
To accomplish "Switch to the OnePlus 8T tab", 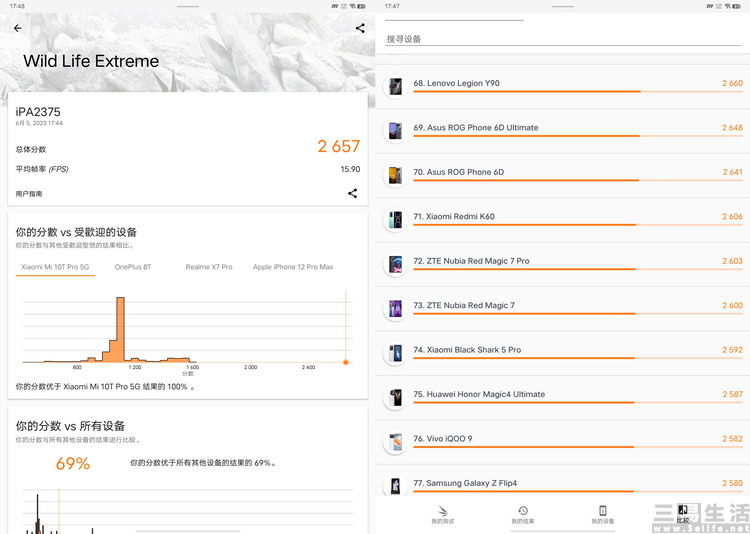I will [x=133, y=267].
